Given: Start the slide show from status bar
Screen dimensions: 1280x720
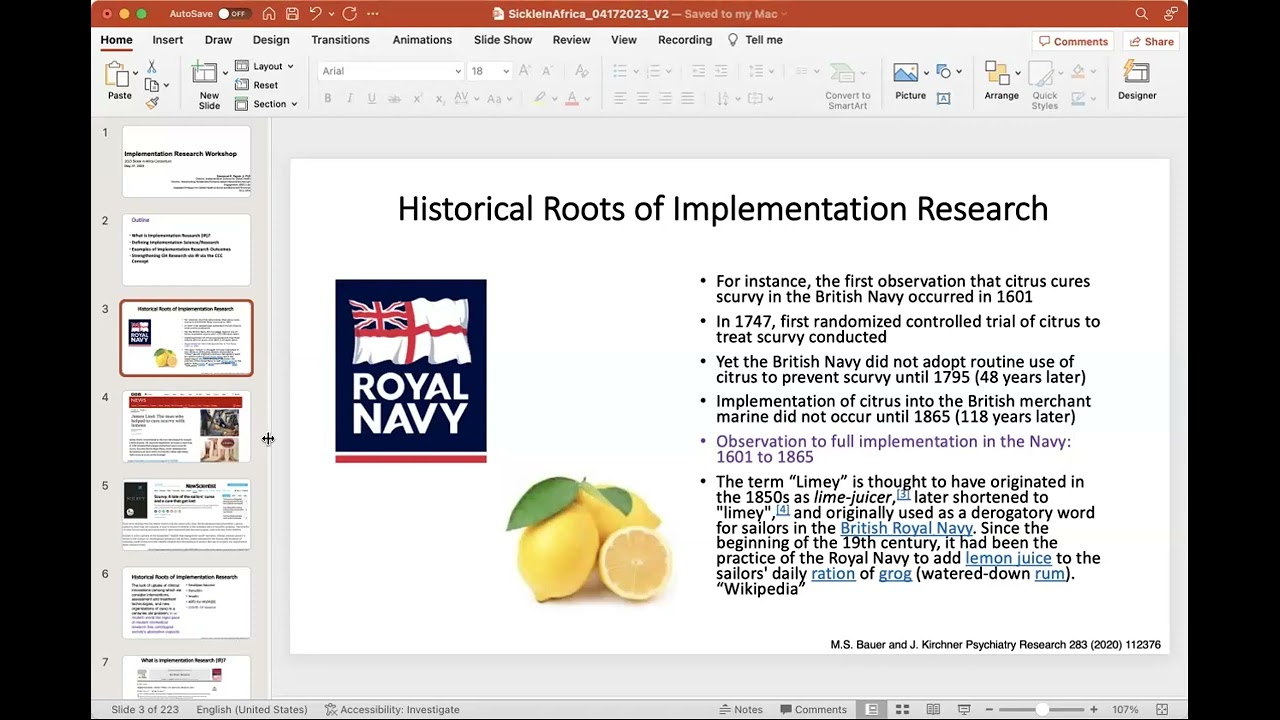Looking at the screenshot, I should point(964,710).
